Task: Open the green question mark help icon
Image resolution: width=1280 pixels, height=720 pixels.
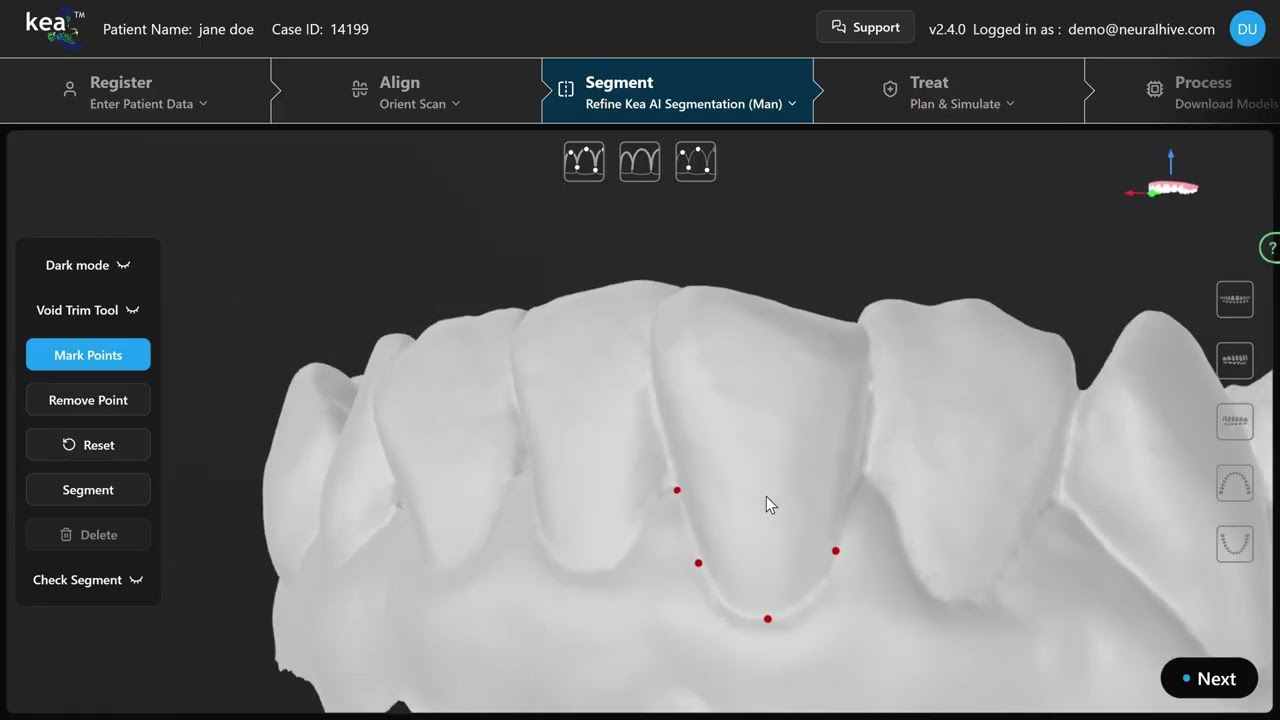Action: (1271, 248)
